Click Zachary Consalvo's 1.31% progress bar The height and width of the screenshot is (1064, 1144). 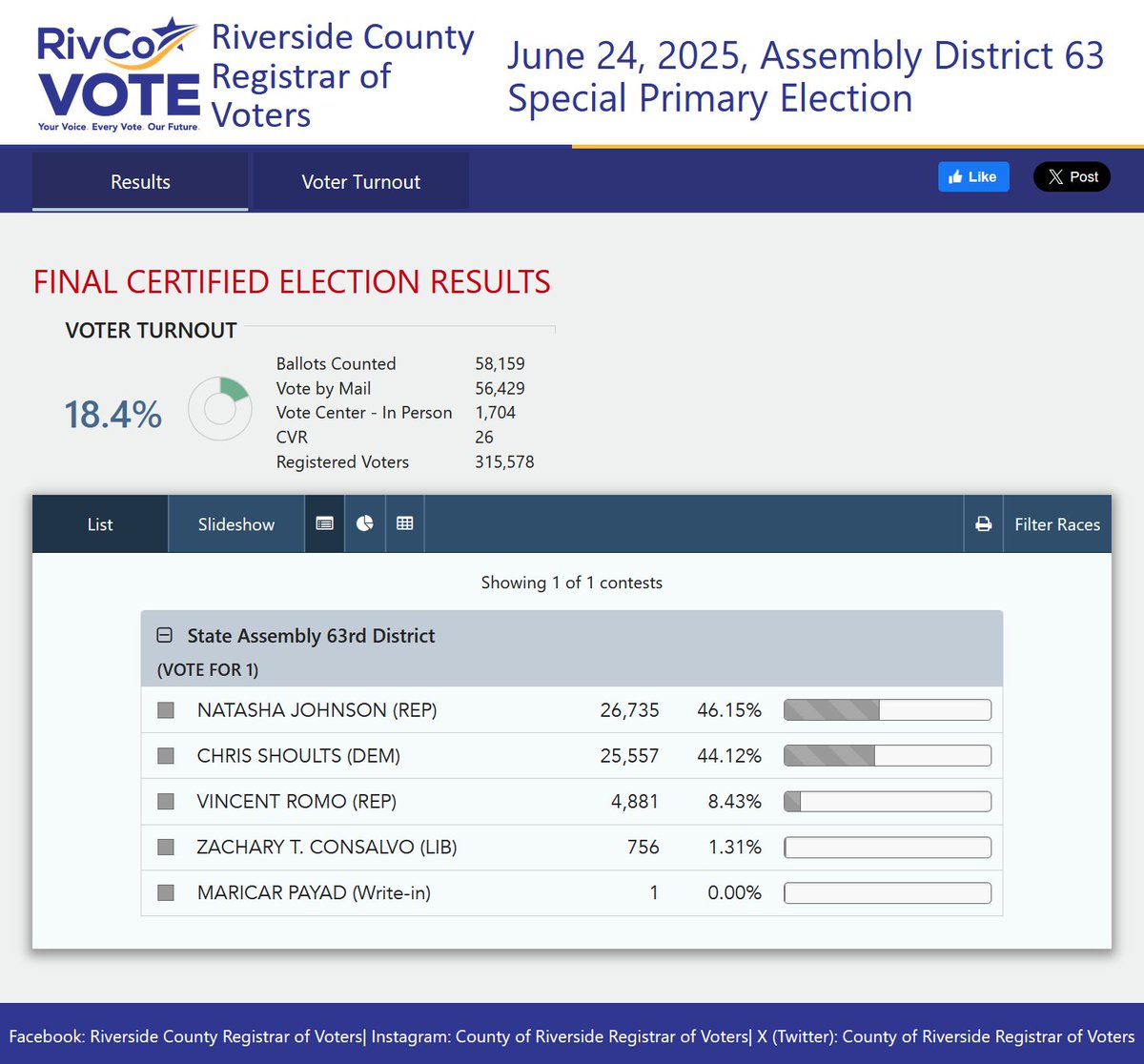pos(888,848)
